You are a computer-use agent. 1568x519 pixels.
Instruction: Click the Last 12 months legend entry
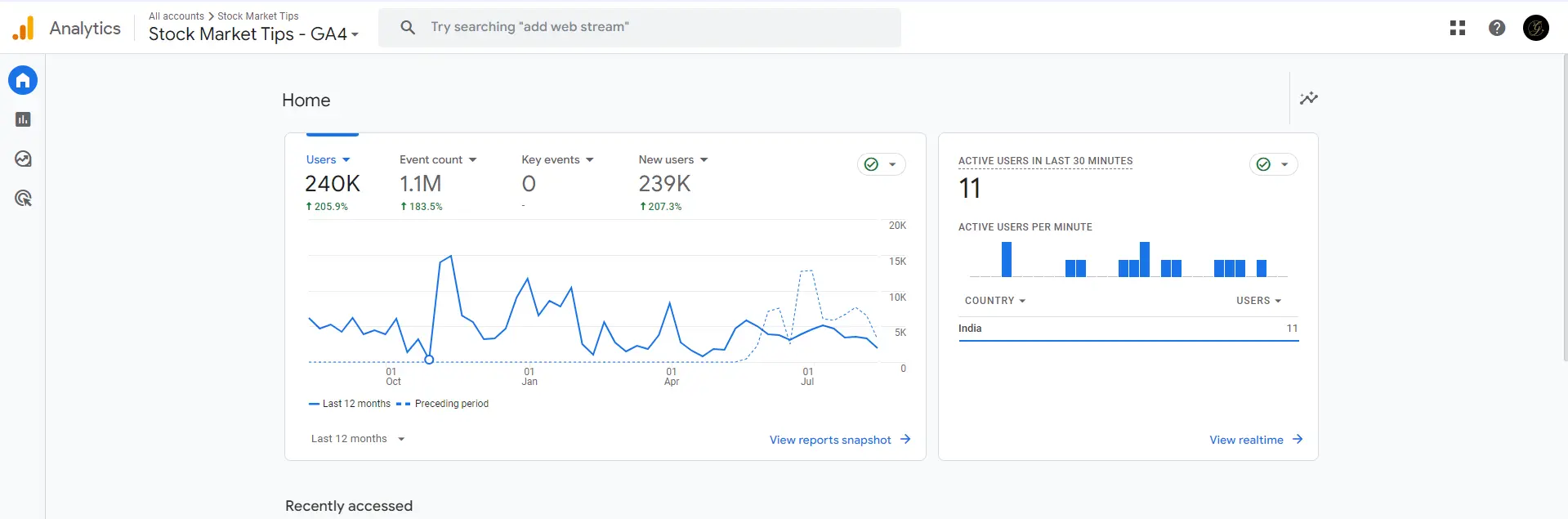point(350,404)
